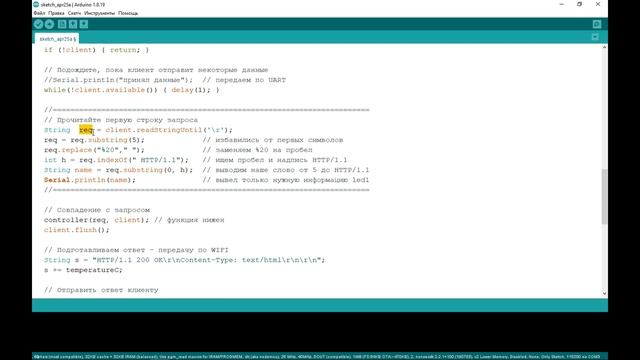Image resolution: width=640 pixels, height=360 pixels.
Task: Minimize the Arduino window
Action: pos(562,4)
